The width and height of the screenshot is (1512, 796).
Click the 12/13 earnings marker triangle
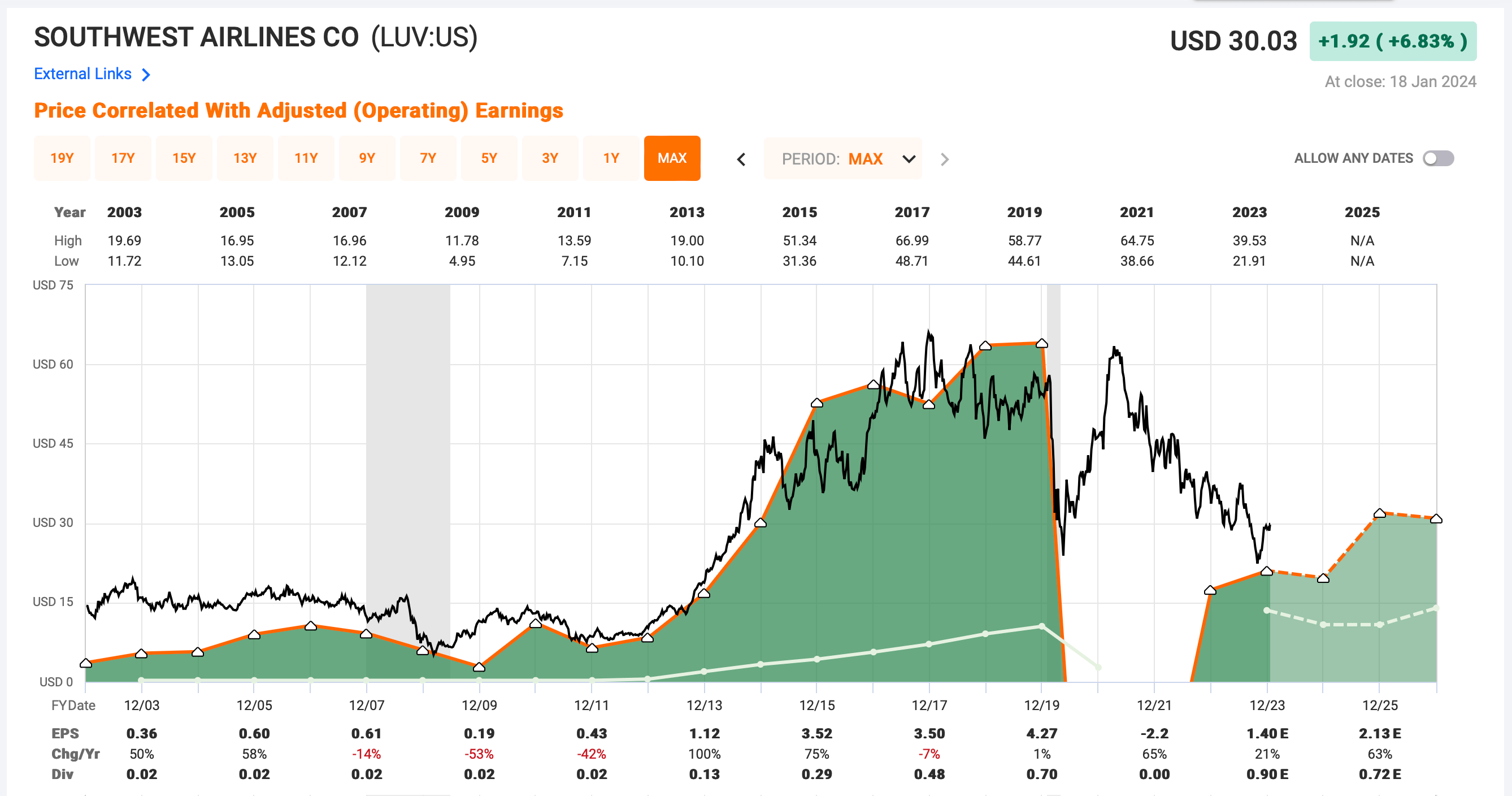704,594
